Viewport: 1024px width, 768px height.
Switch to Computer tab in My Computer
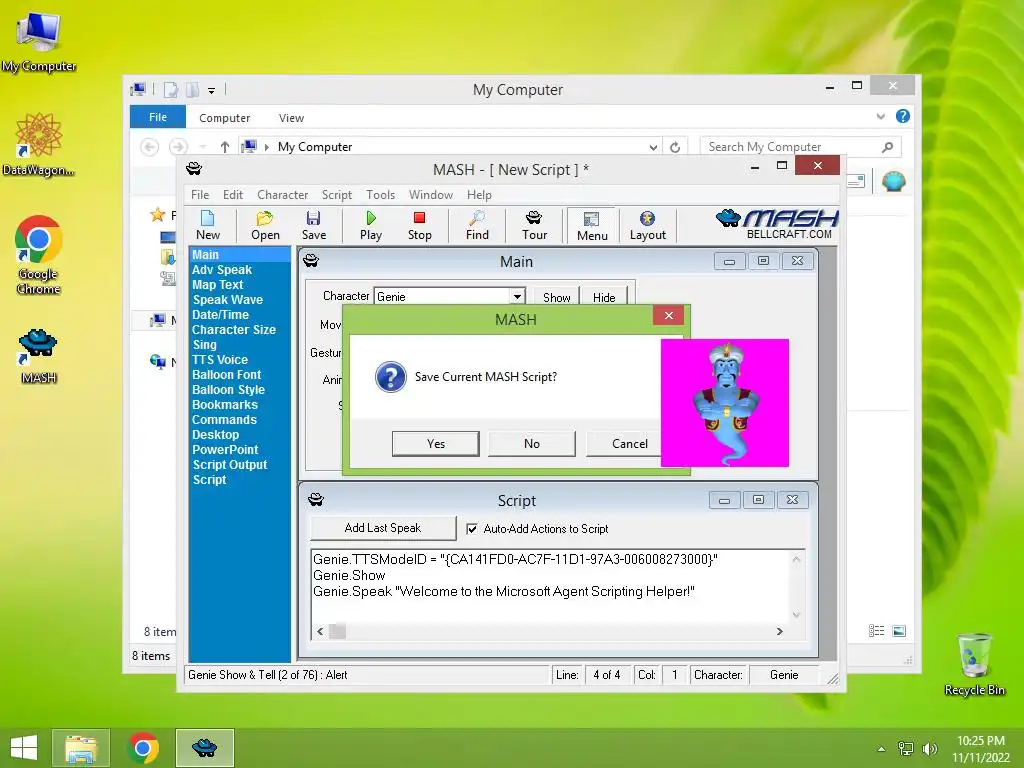coord(225,118)
